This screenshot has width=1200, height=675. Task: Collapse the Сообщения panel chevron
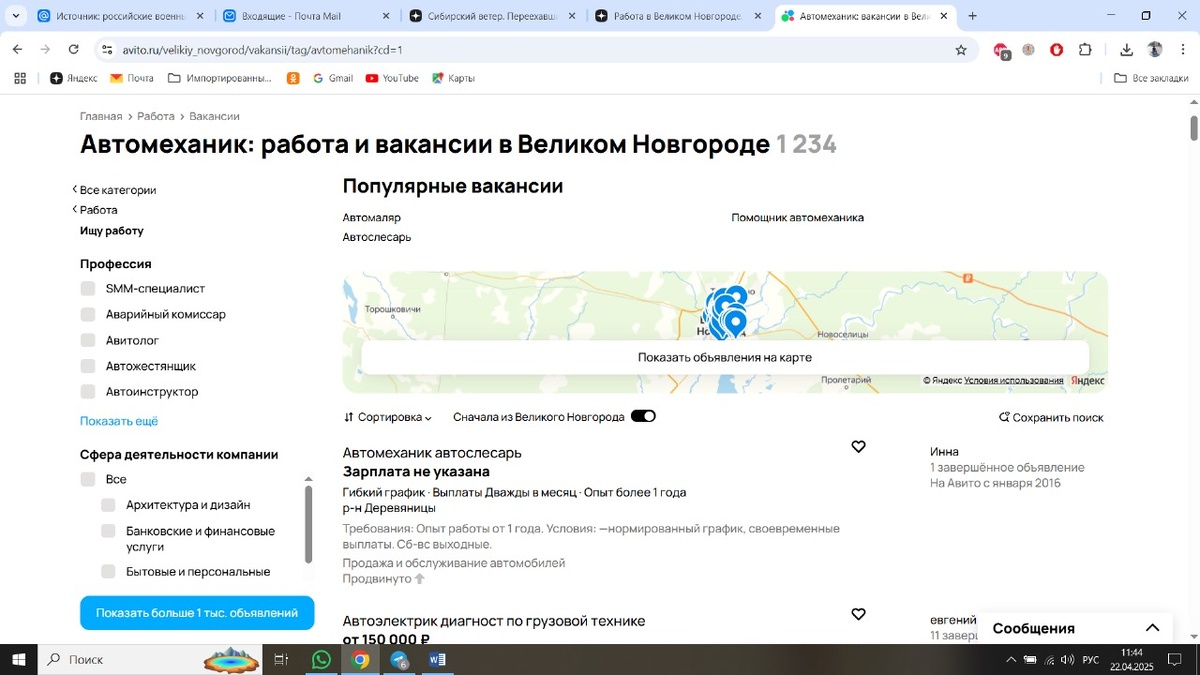click(x=1153, y=627)
